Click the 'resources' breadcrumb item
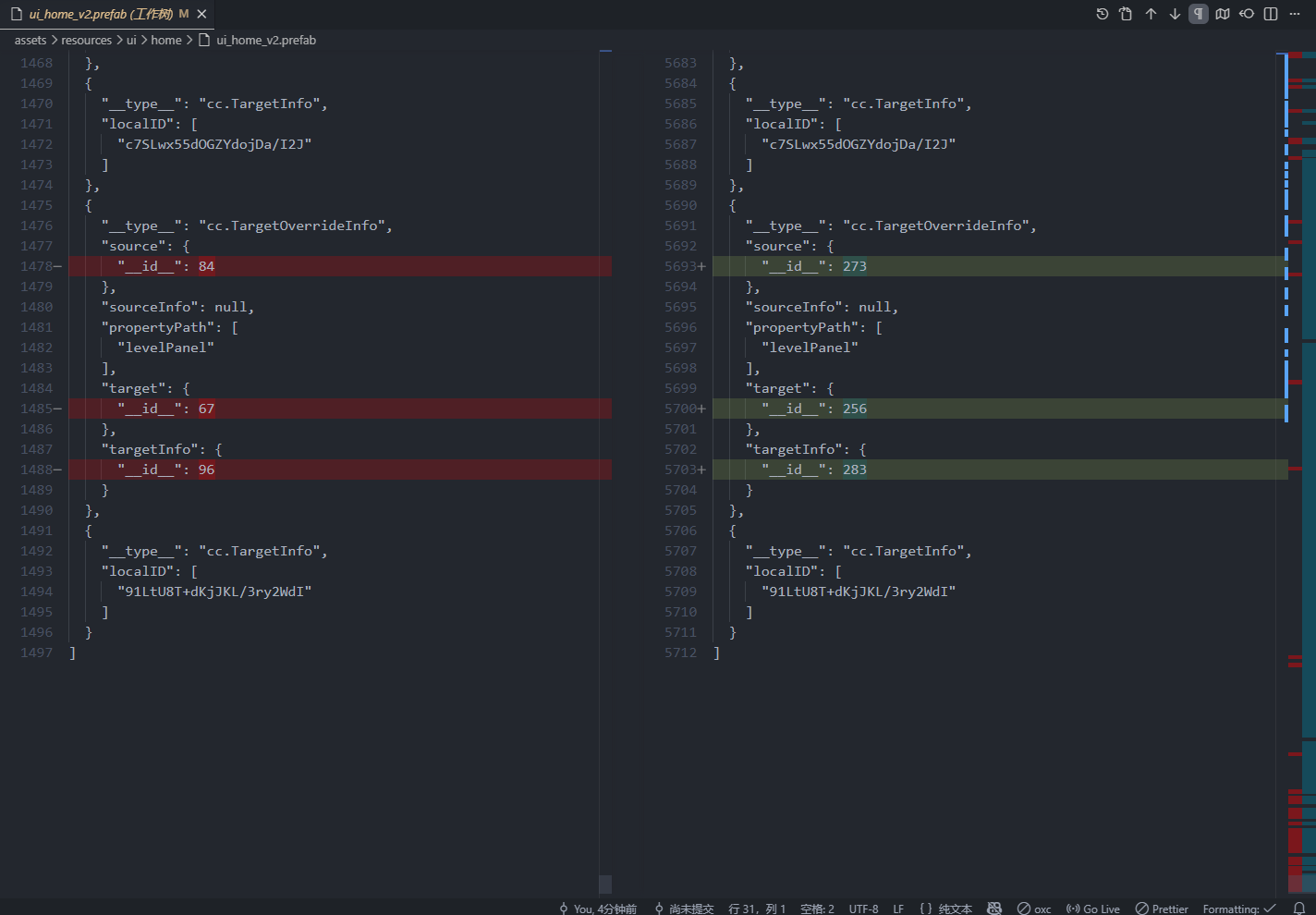The width and height of the screenshot is (1316, 915). click(x=86, y=40)
